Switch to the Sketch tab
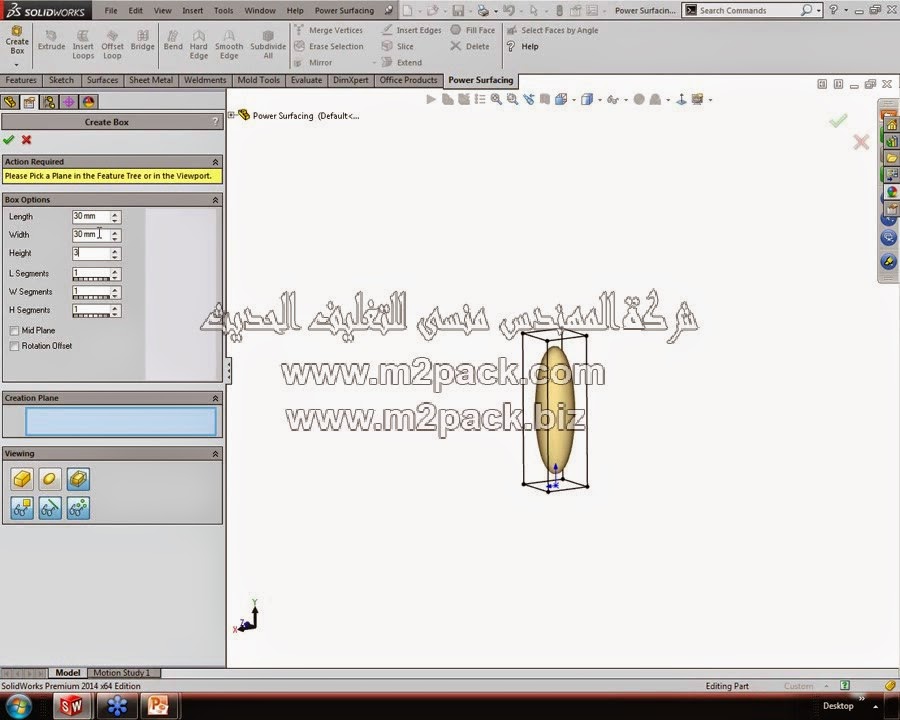Image resolution: width=900 pixels, height=720 pixels. (x=61, y=80)
